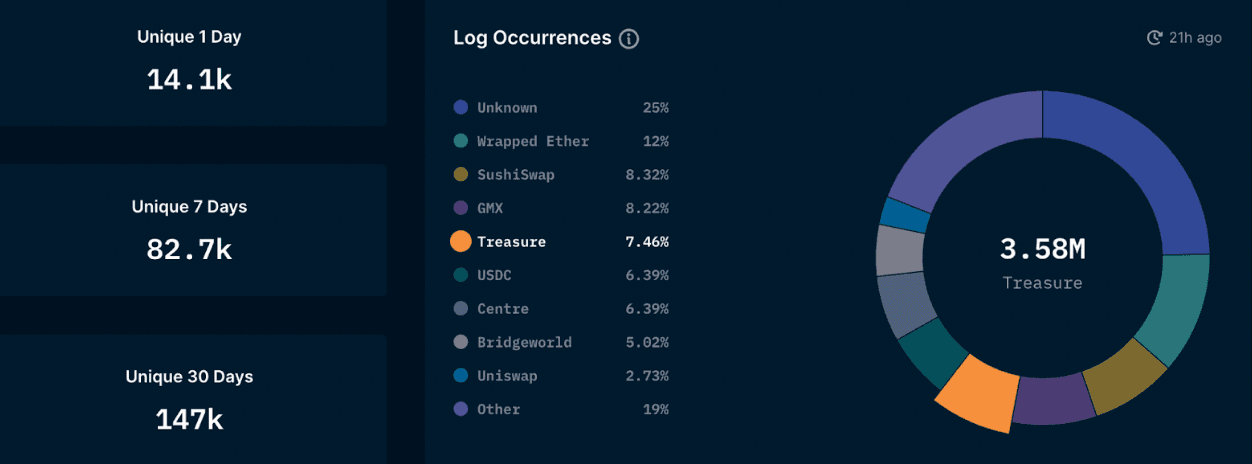1252x464 pixels.
Task: Click the Log Occurrences heading
Action: pos(532,38)
